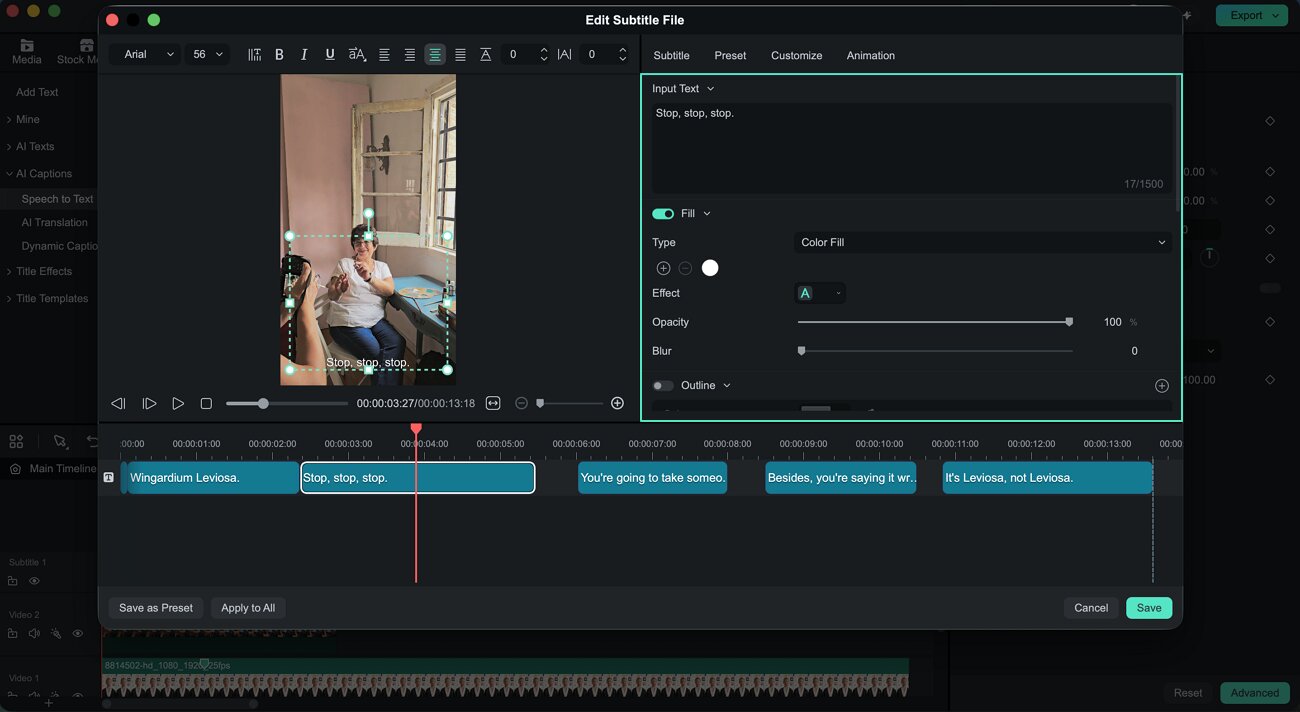Align subtitle text left
Viewport: 1300px width, 712px height.
(384, 55)
